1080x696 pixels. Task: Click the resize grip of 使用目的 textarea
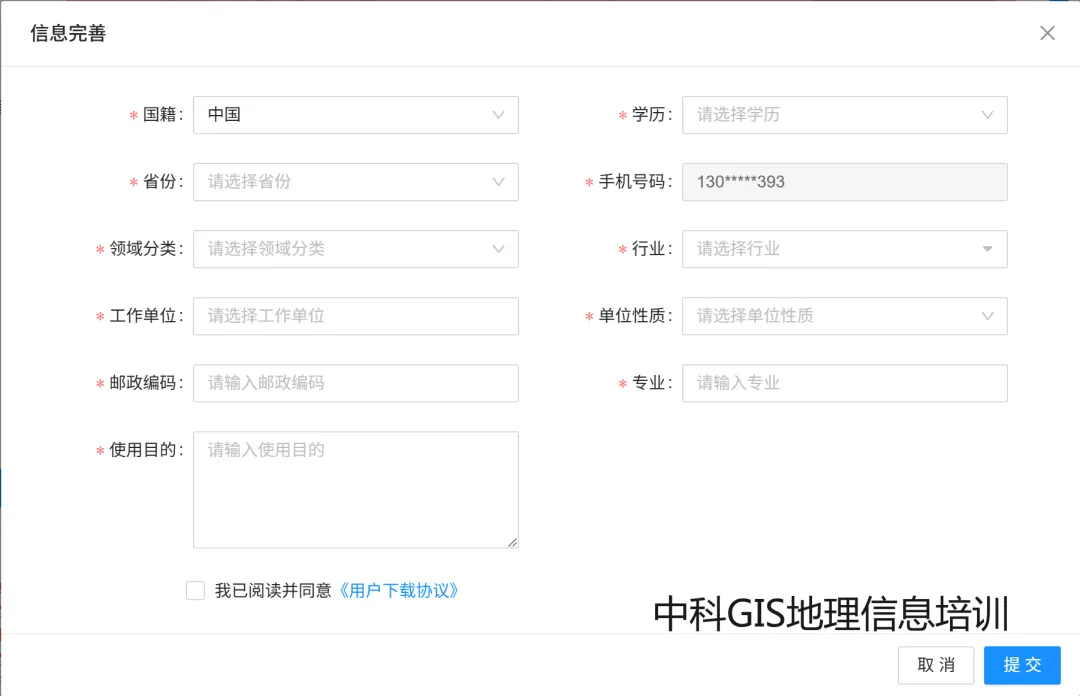(x=512, y=542)
